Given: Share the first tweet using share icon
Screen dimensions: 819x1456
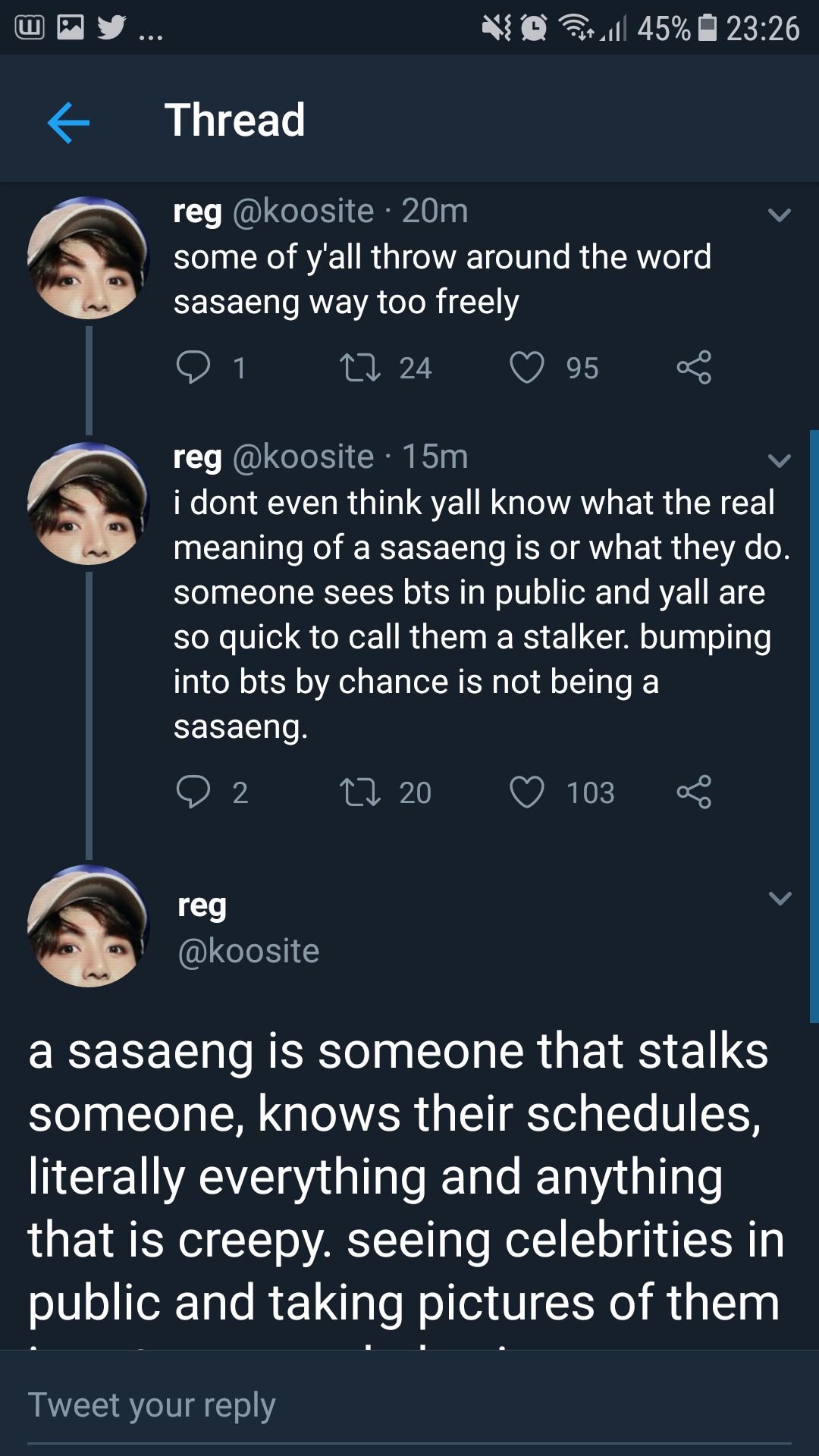Looking at the screenshot, I should [694, 368].
